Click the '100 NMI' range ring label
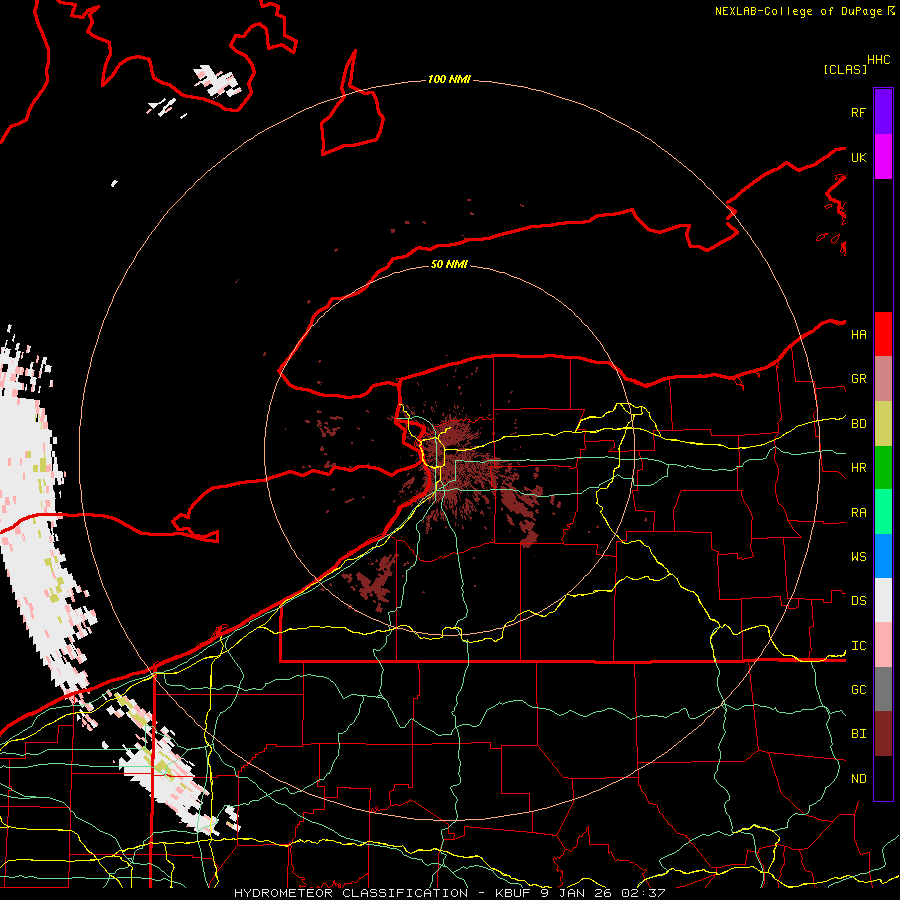This screenshot has width=900, height=900. (x=449, y=79)
